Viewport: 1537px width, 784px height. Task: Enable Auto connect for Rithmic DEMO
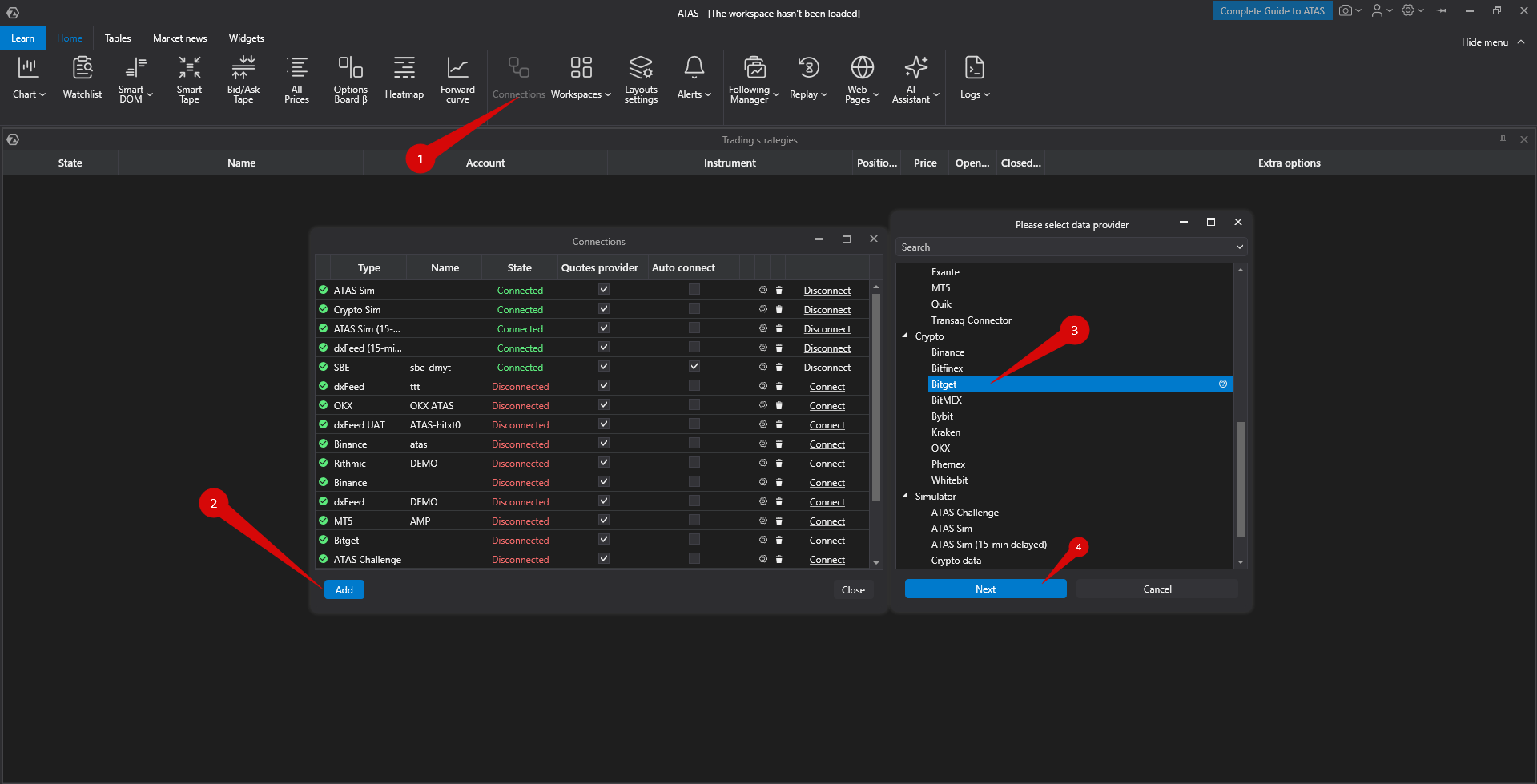(694, 463)
